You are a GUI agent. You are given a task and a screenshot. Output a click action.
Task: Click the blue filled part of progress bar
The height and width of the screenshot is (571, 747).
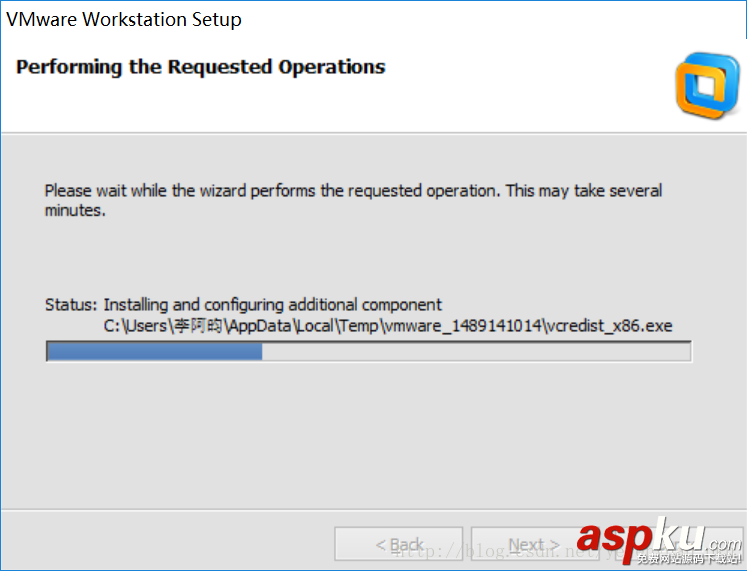[x=155, y=351]
